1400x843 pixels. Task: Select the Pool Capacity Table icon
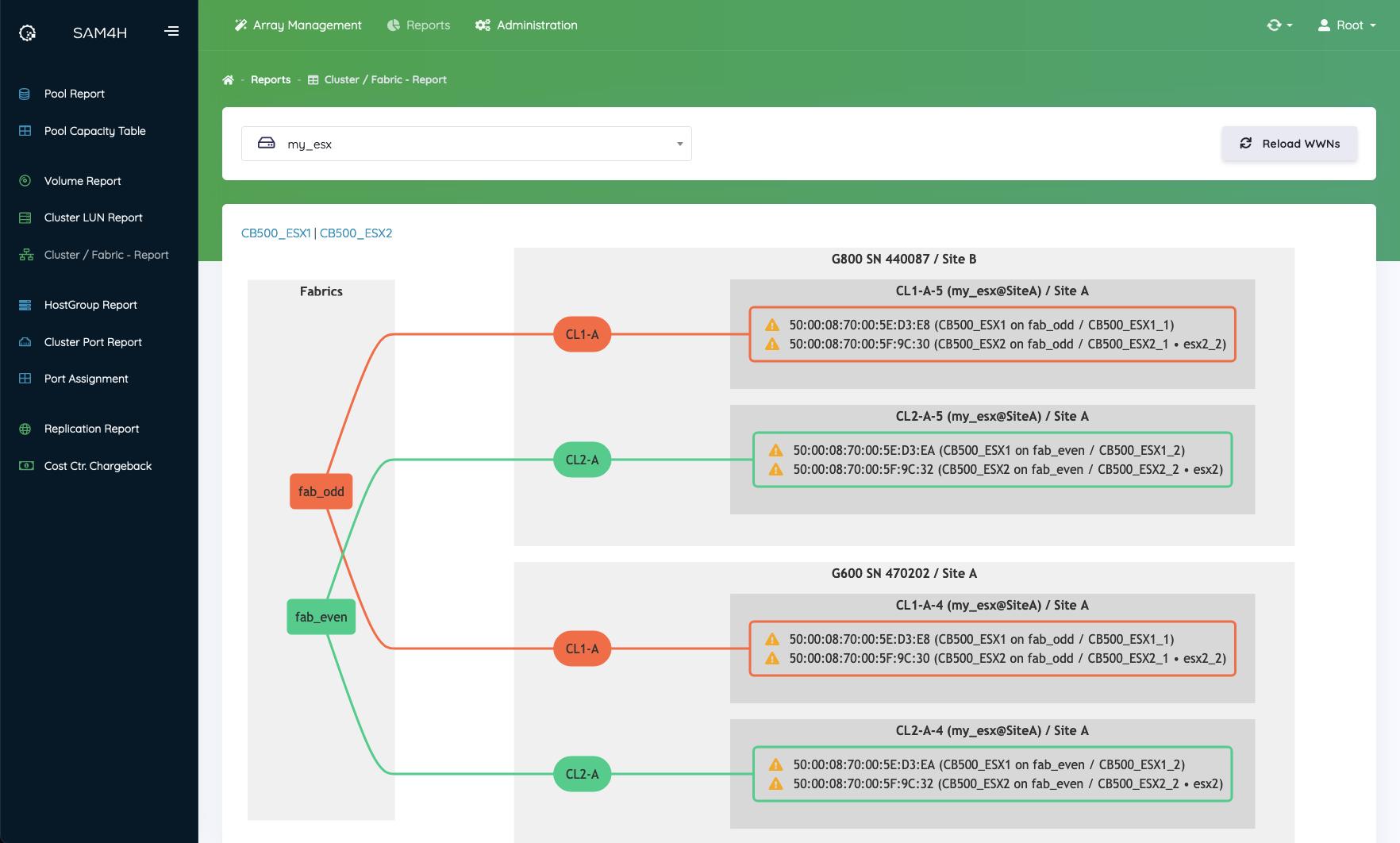click(25, 131)
